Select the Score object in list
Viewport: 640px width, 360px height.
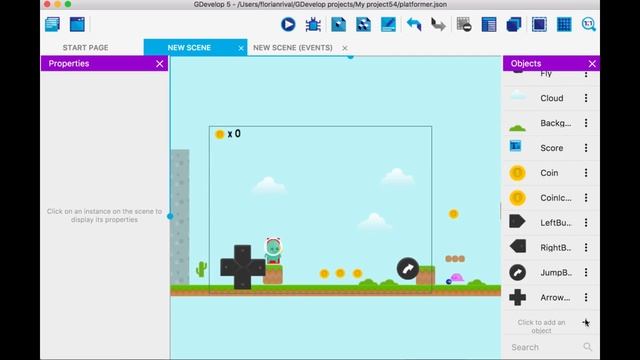click(x=551, y=148)
